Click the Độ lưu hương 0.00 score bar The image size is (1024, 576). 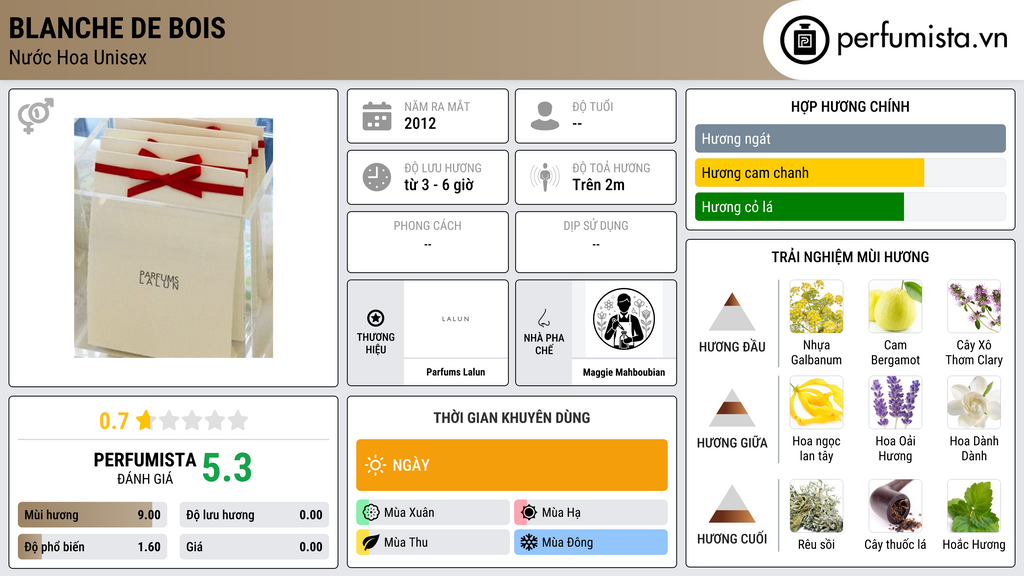pos(254,515)
